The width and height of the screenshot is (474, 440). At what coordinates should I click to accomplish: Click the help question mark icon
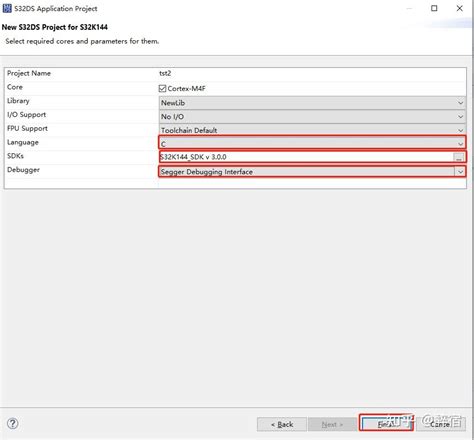(13, 424)
